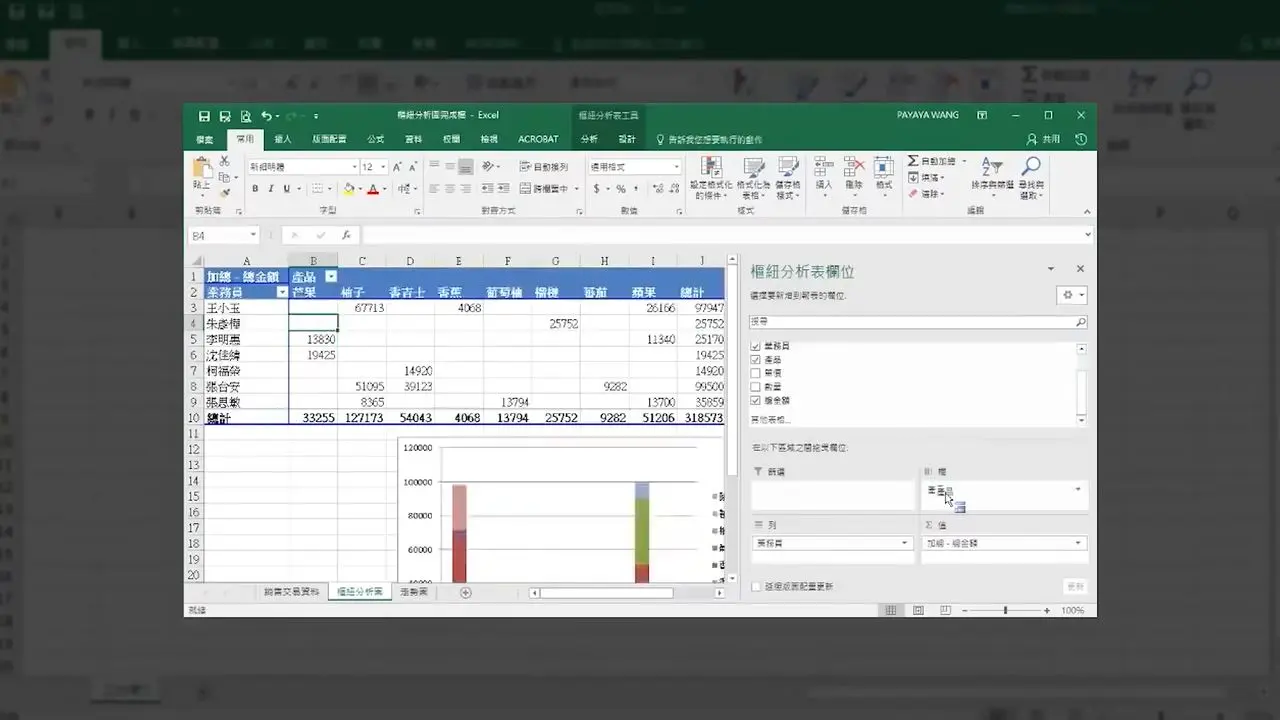Decrease font size with smaller A
The image size is (1280, 720).
click(x=412, y=167)
